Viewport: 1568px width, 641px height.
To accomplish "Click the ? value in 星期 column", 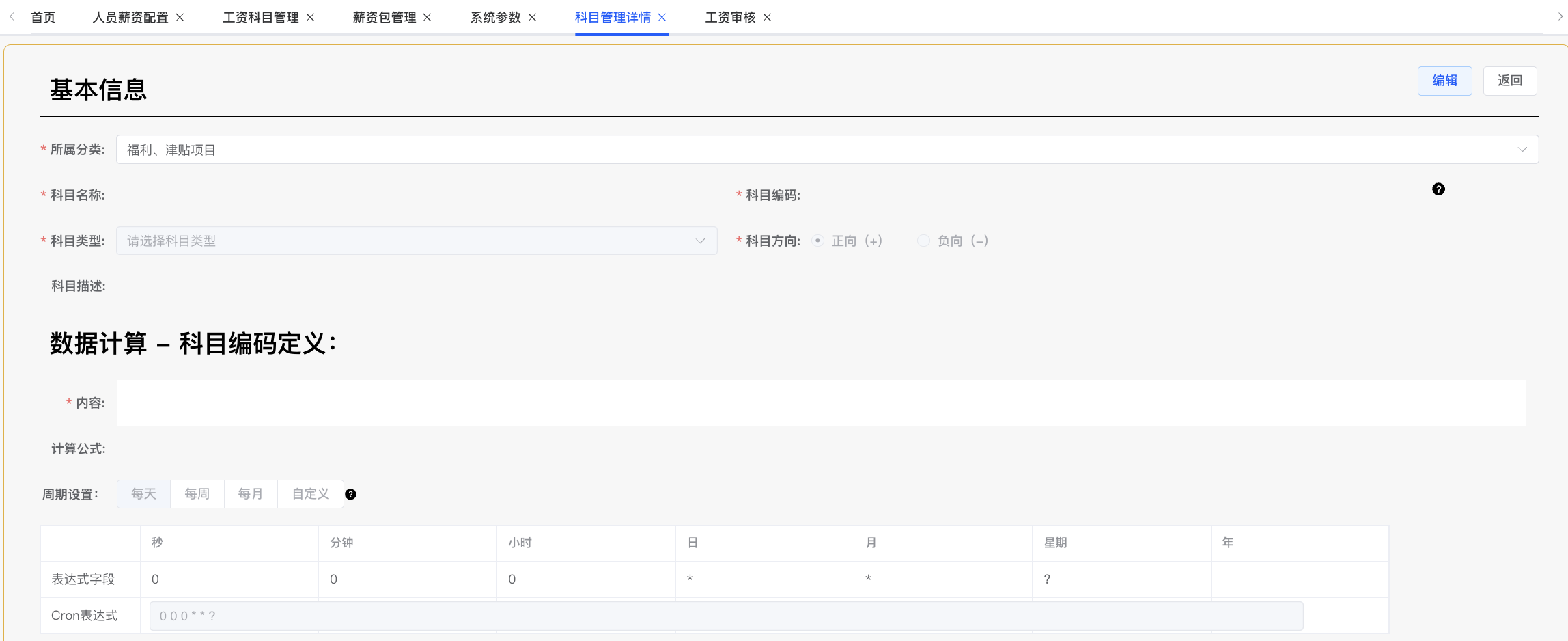I will pyautogui.click(x=1047, y=579).
